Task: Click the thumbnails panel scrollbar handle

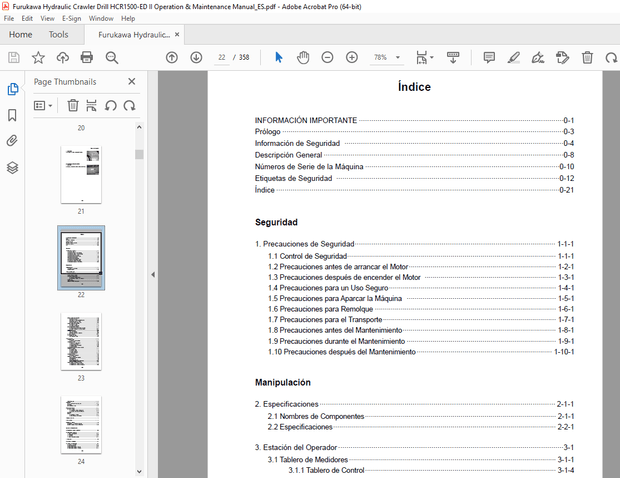Action: point(139,154)
